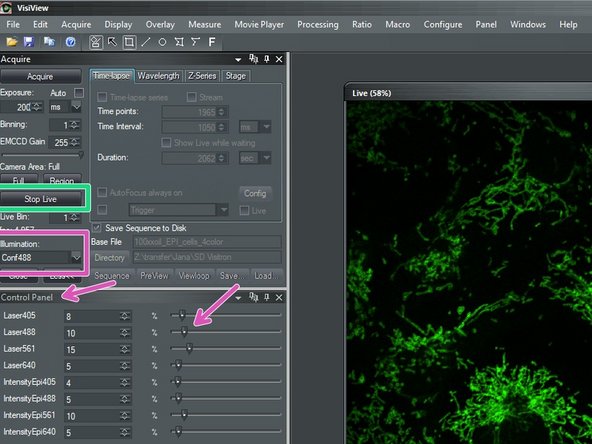The image size is (592, 444).
Task: Enable the Stream checkbox
Action: pyautogui.click(x=191, y=97)
